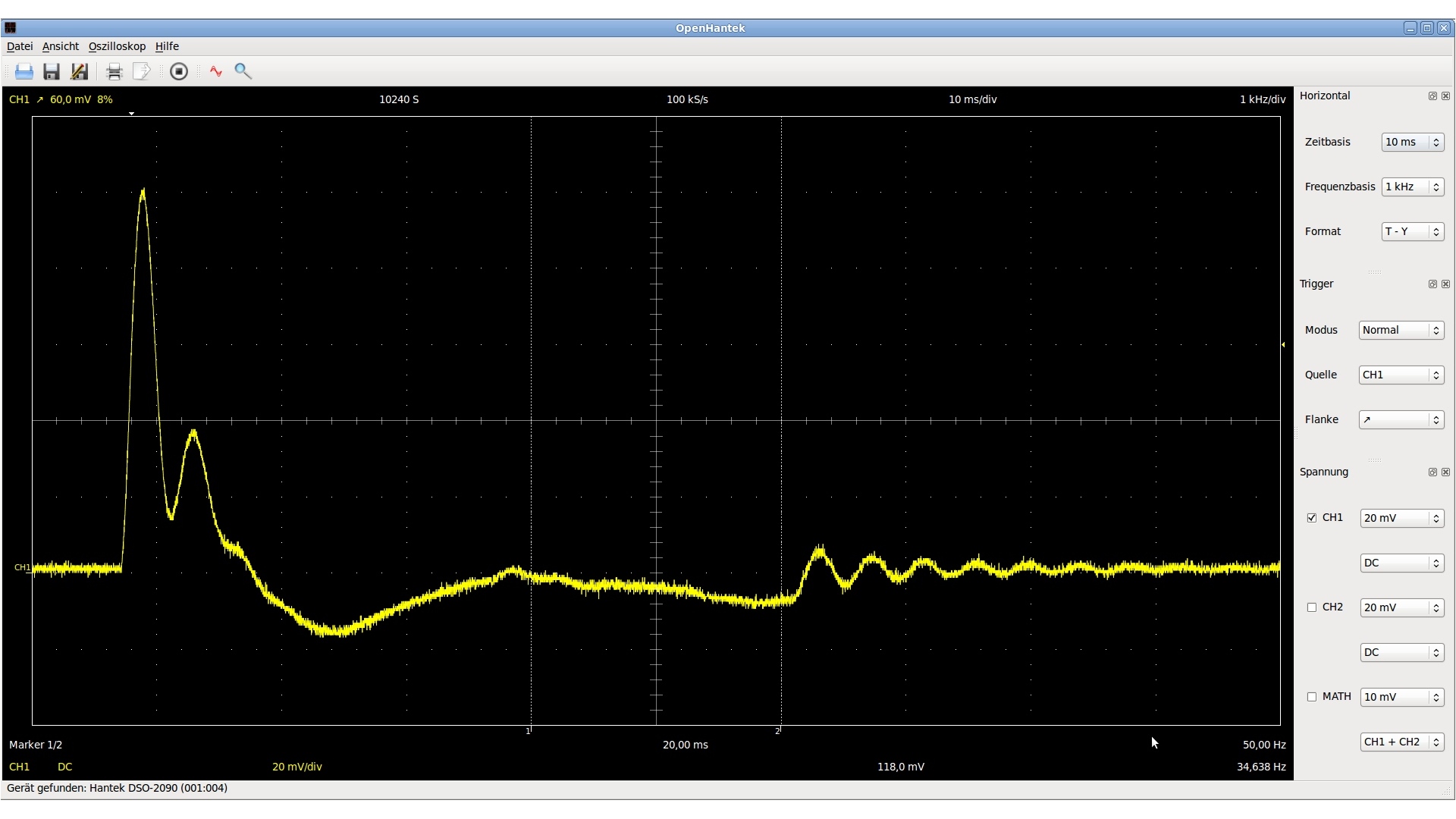Open the Format T - Y dropdown
Screen dimensions: 1456x819
(1412, 231)
